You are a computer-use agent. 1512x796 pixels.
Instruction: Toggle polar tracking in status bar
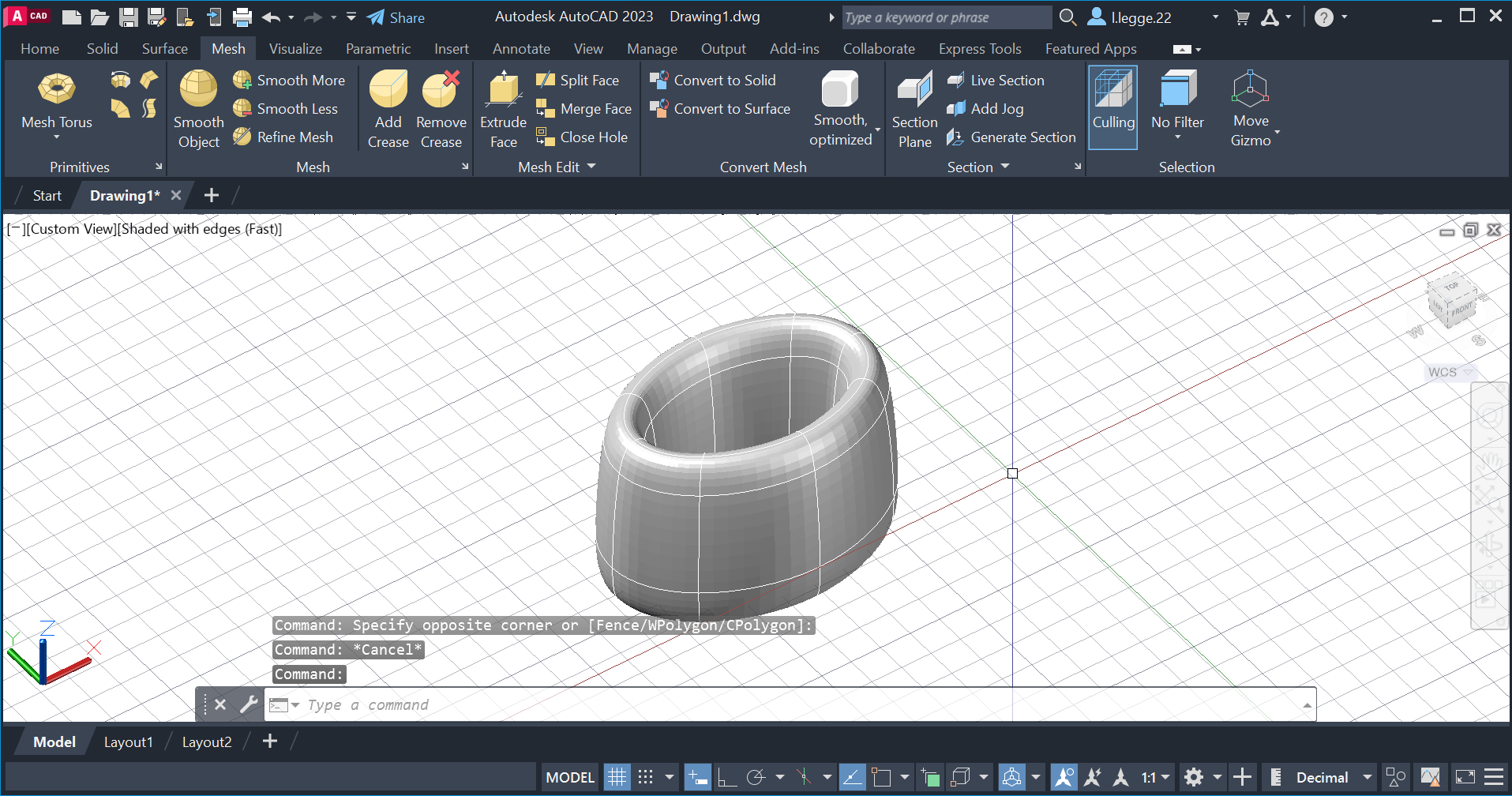756,777
